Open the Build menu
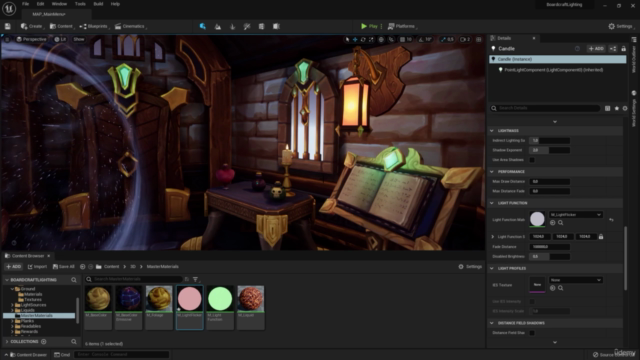The image size is (640, 360). [98, 4]
